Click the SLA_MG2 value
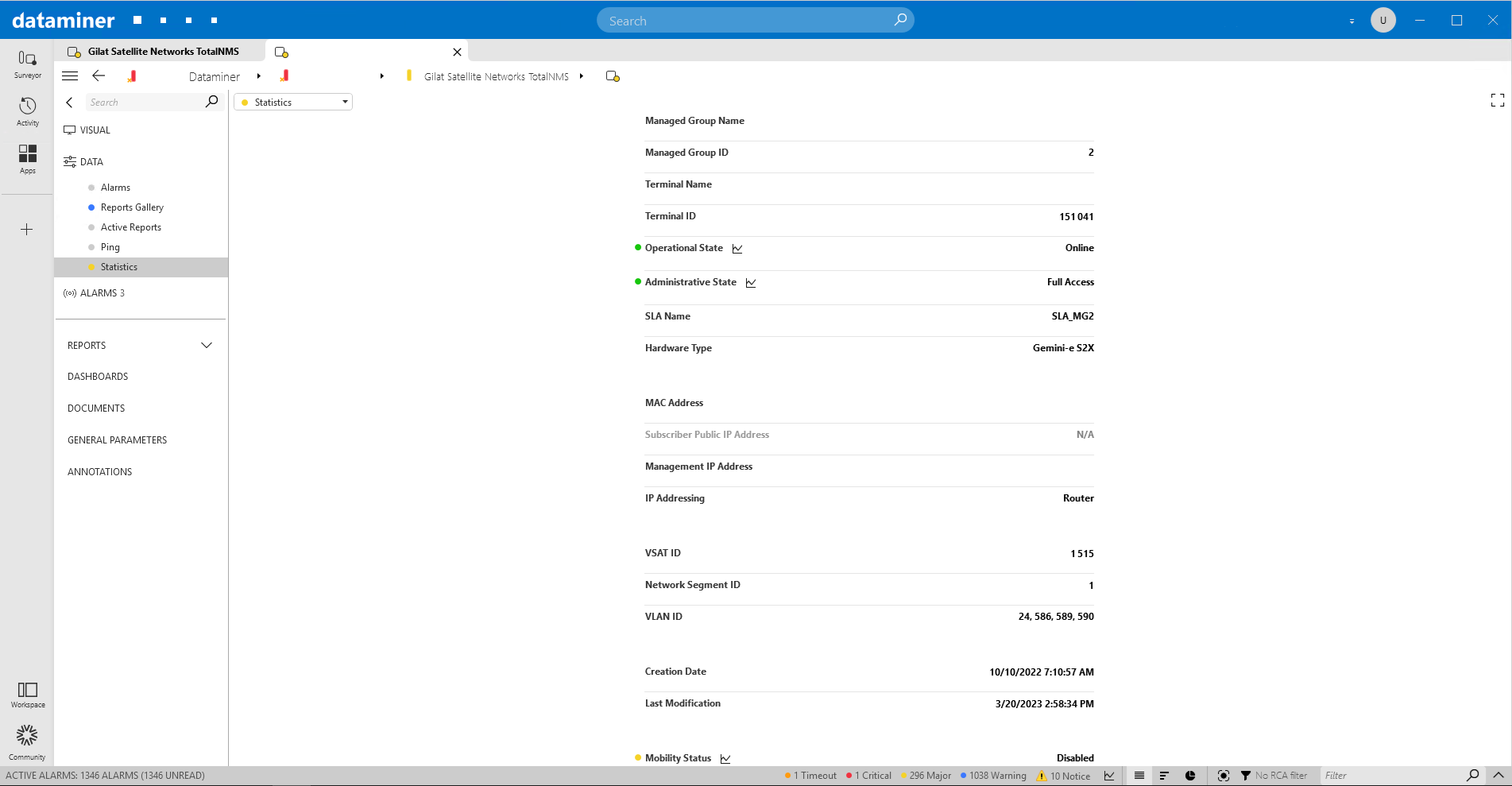Screen dimensions: 1512x786 1073,316
